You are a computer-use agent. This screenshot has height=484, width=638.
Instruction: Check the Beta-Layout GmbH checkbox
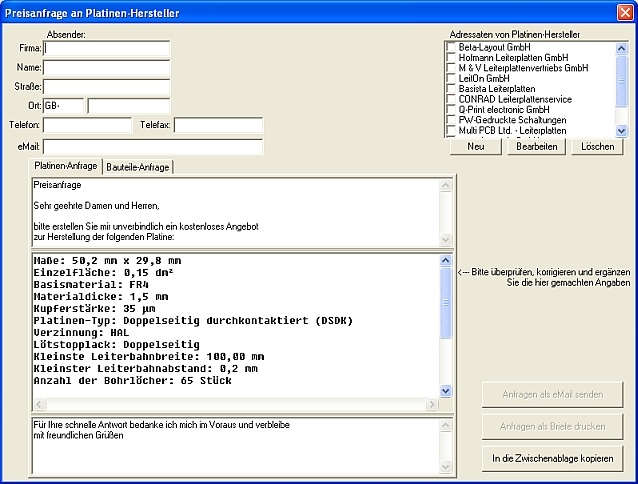pyautogui.click(x=451, y=47)
